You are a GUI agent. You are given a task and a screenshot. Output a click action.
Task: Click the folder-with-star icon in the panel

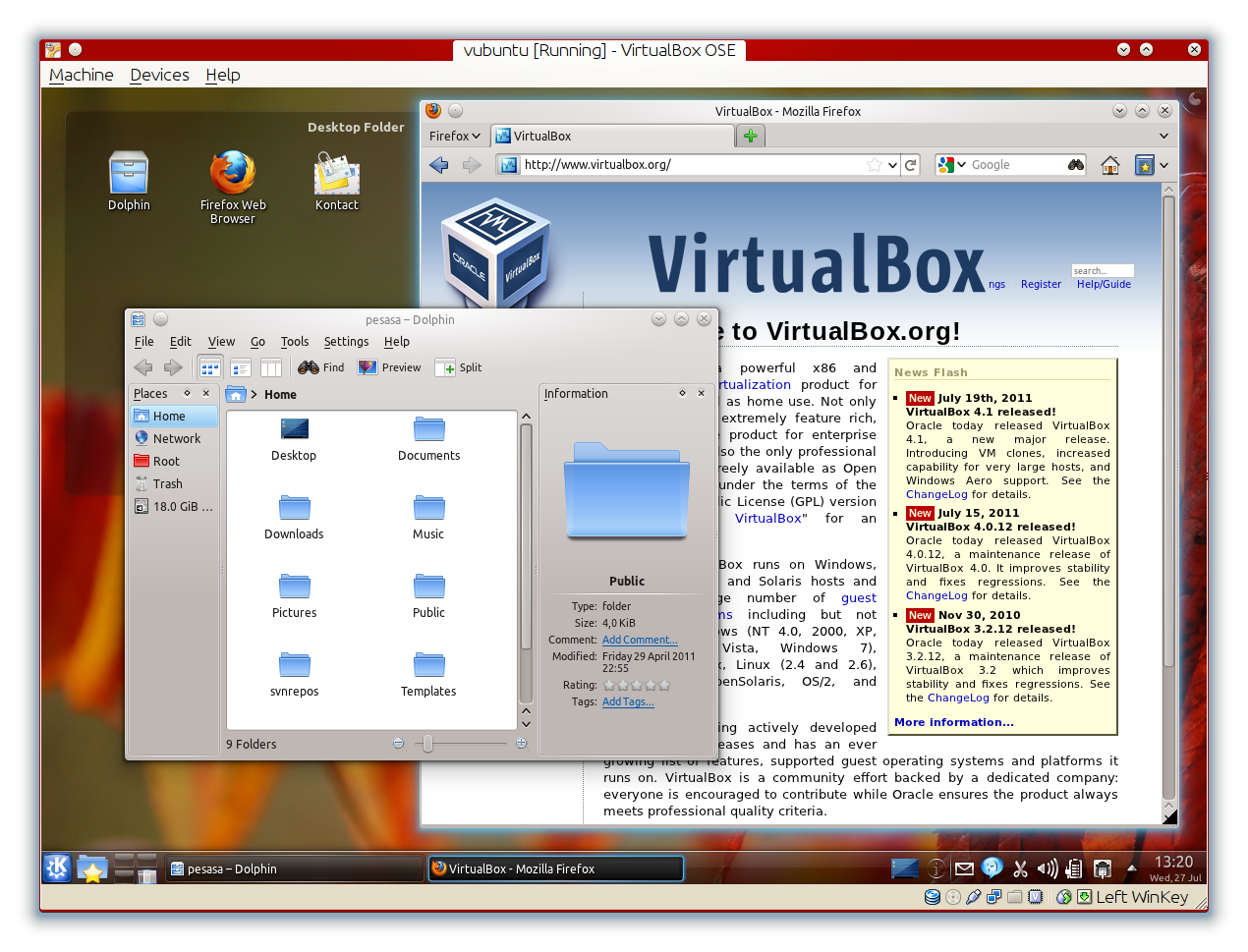92,868
